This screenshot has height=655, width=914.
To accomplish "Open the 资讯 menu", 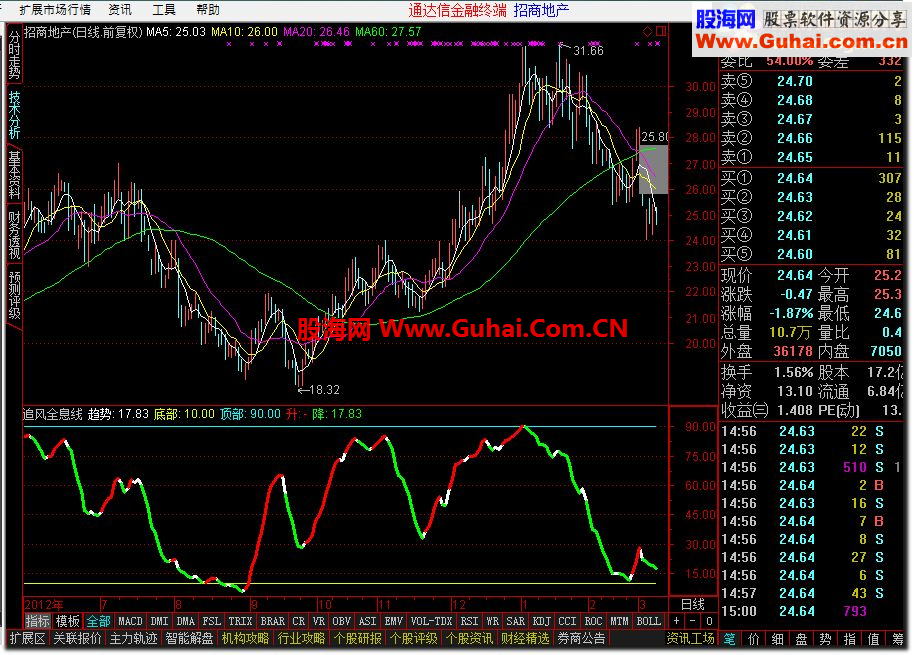I will (120, 10).
